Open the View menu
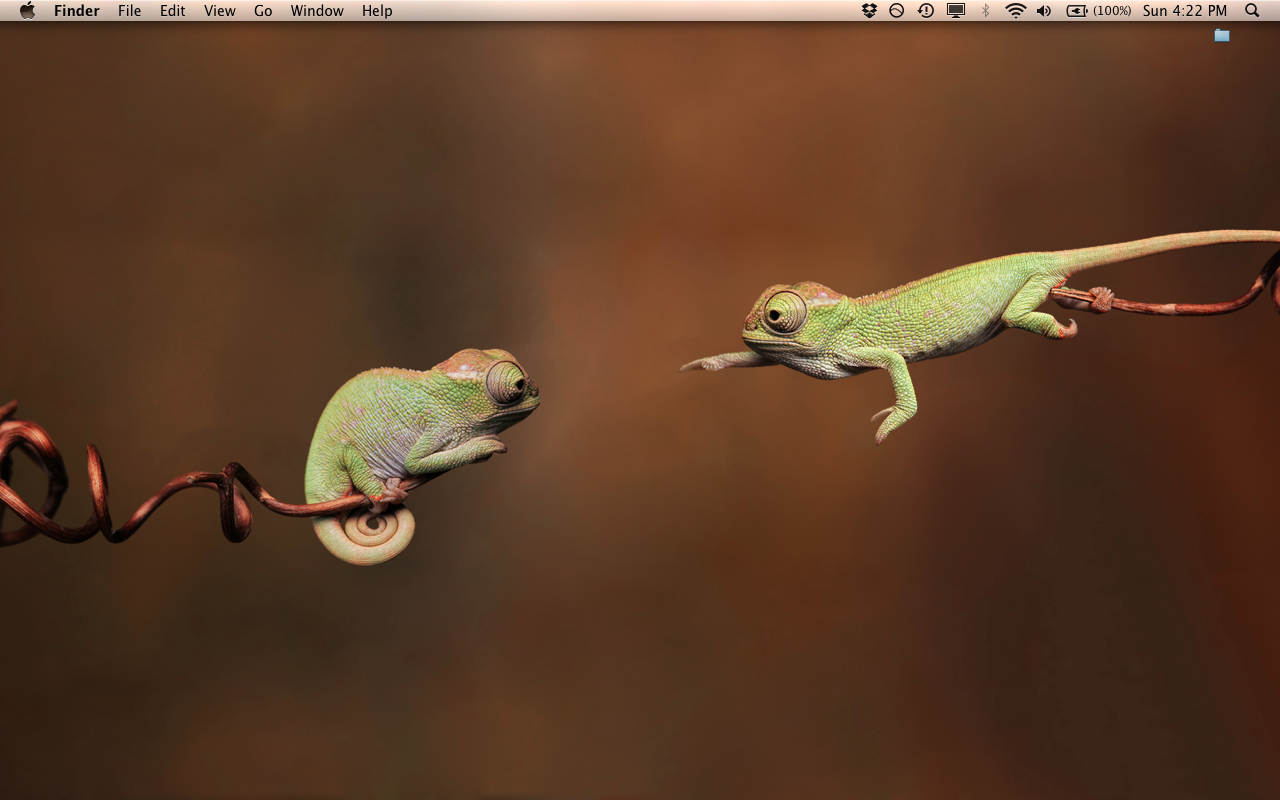Image resolution: width=1280 pixels, height=800 pixels. 220,11
